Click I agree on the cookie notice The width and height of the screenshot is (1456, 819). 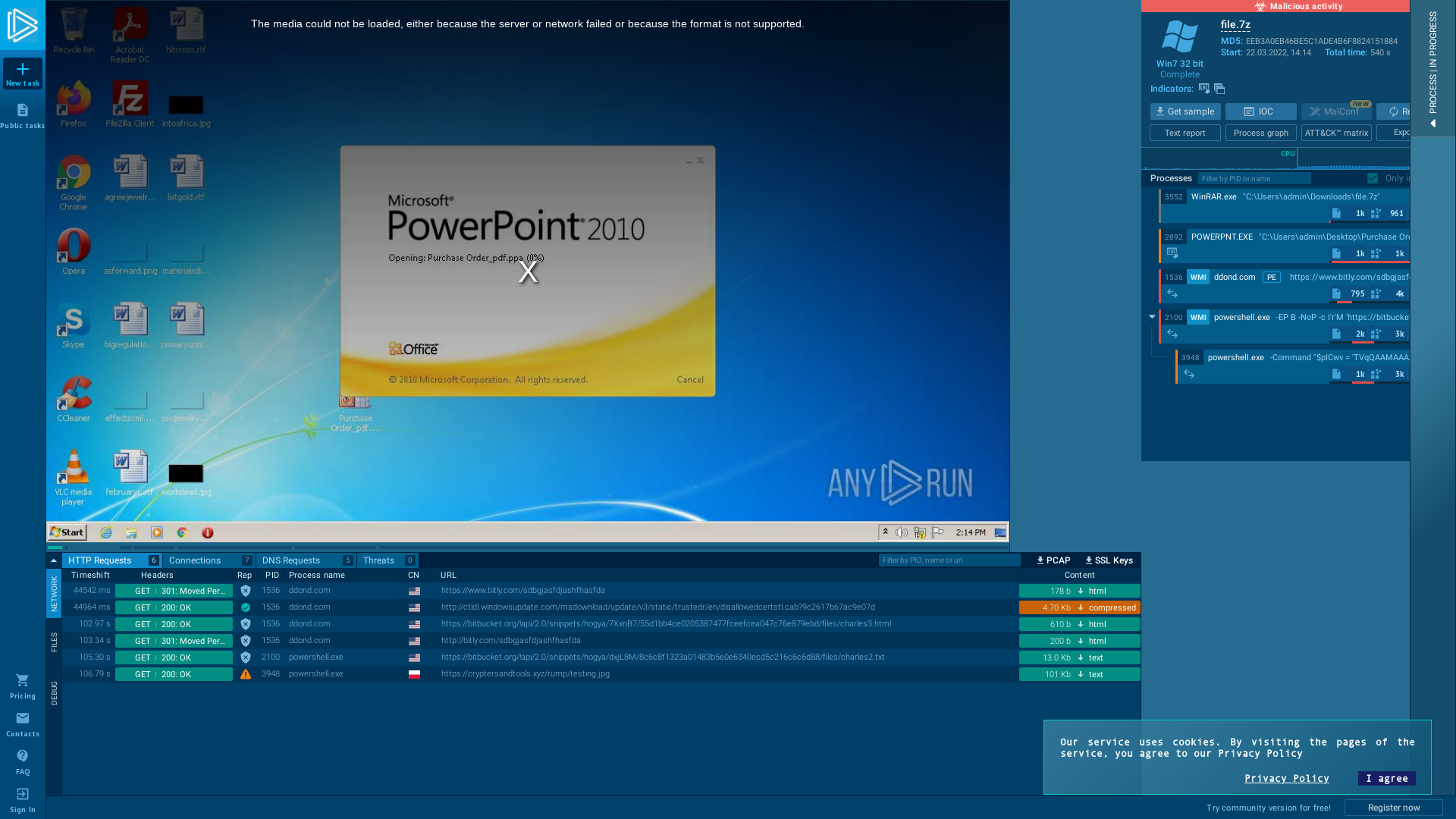click(1387, 778)
